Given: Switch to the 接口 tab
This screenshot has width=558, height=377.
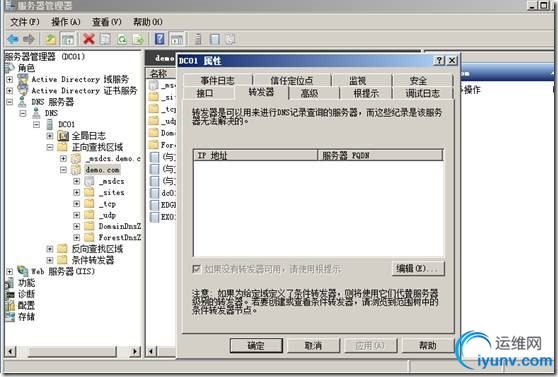Looking at the screenshot, I should pyautogui.click(x=205, y=93).
